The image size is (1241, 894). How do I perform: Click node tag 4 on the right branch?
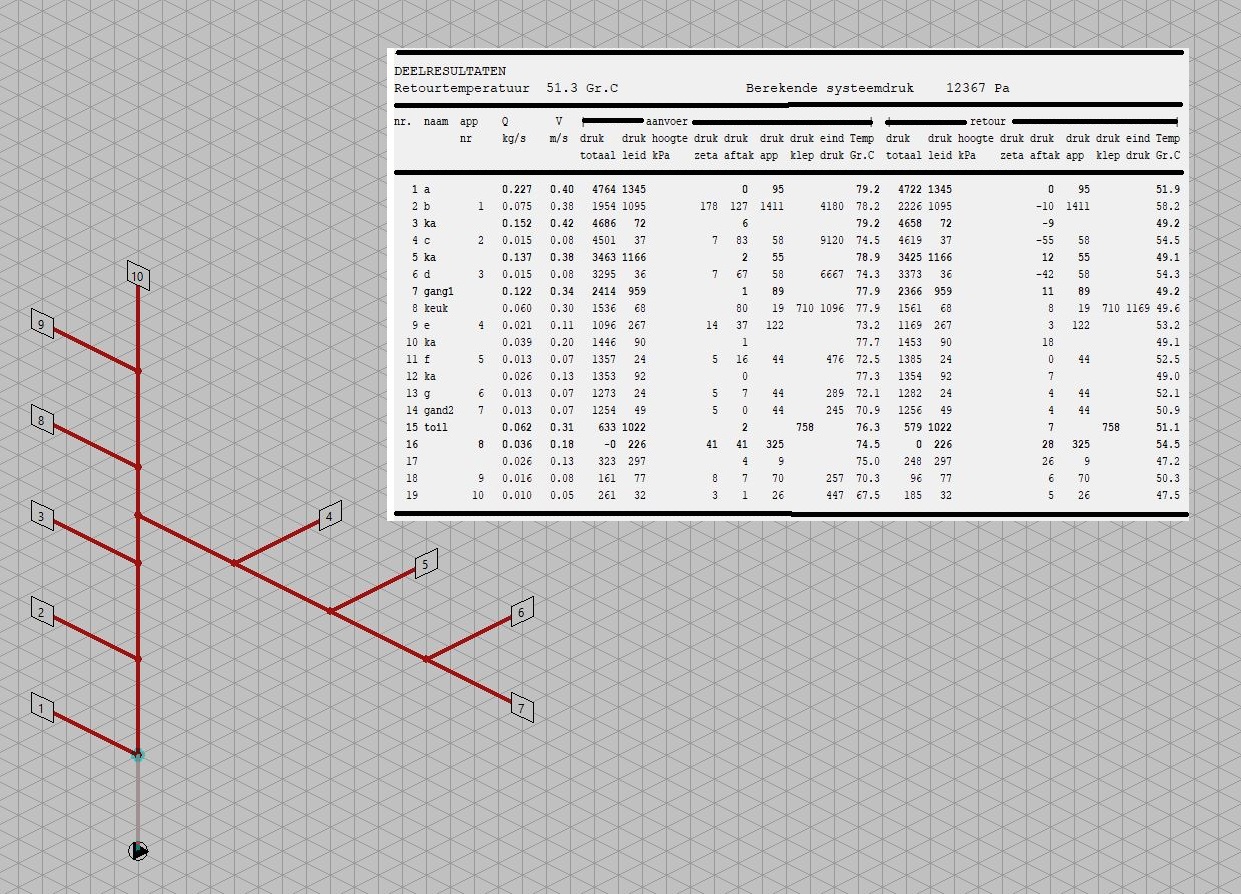[x=329, y=517]
